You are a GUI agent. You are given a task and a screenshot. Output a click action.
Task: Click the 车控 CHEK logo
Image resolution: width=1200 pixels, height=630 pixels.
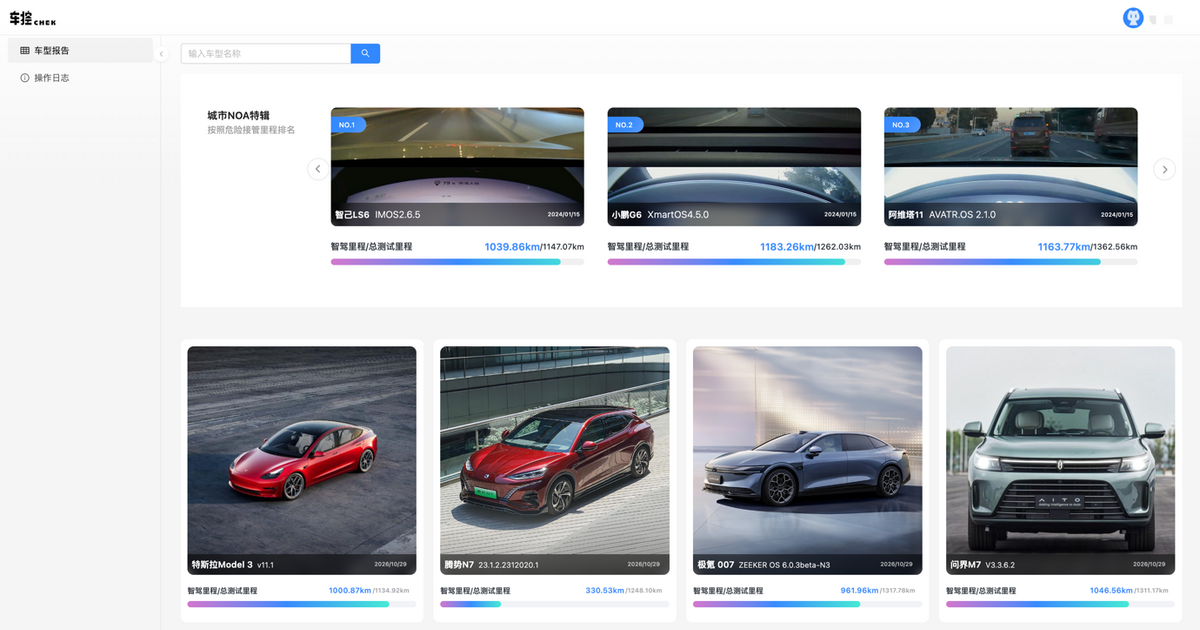pos(33,18)
